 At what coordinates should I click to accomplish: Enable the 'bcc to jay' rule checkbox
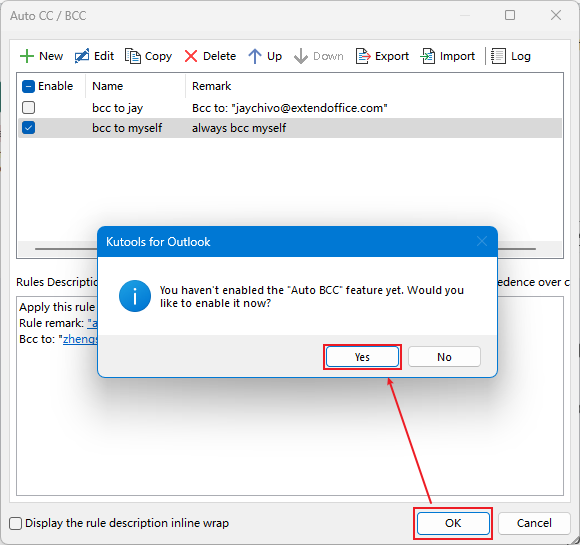pos(28,108)
